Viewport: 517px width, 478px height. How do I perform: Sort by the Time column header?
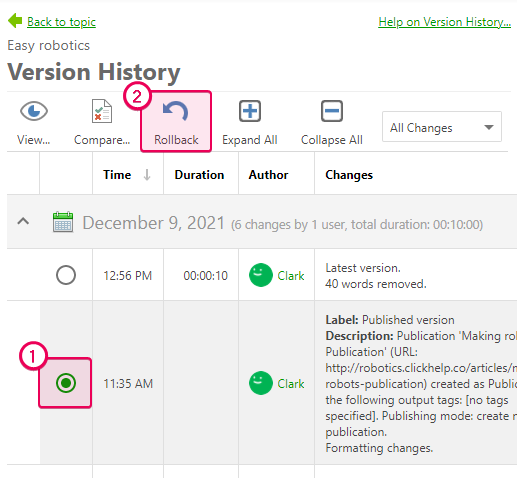(117, 175)
